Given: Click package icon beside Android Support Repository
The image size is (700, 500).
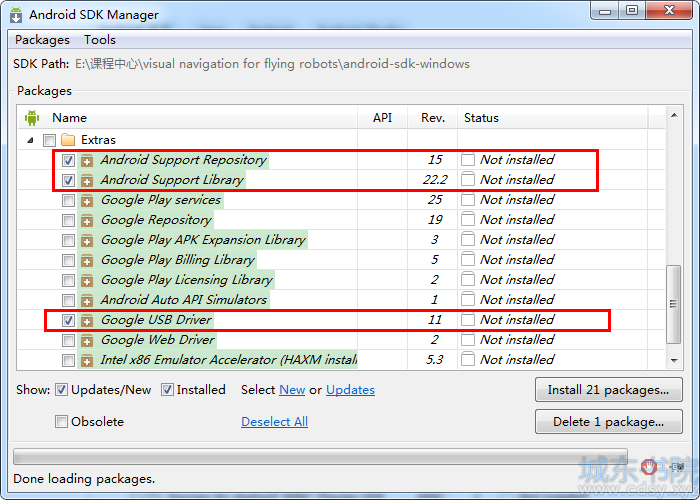Looking at the screenshot, I should tap(87, 161).
